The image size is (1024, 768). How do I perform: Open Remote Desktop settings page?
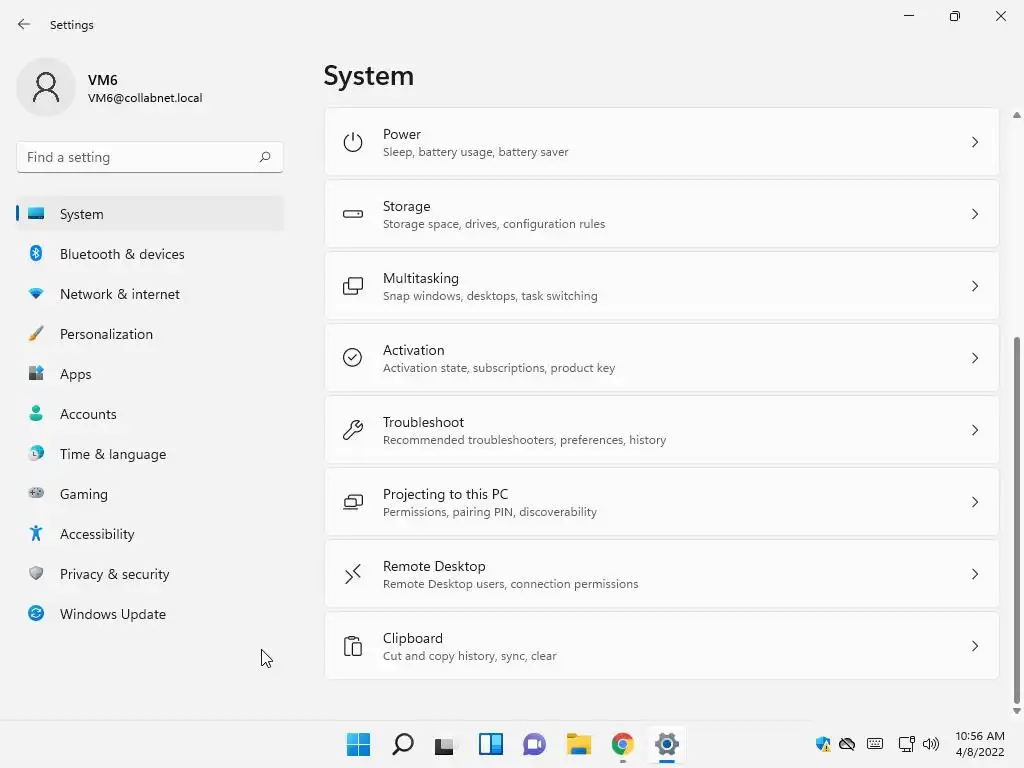(x=662, y=574)
